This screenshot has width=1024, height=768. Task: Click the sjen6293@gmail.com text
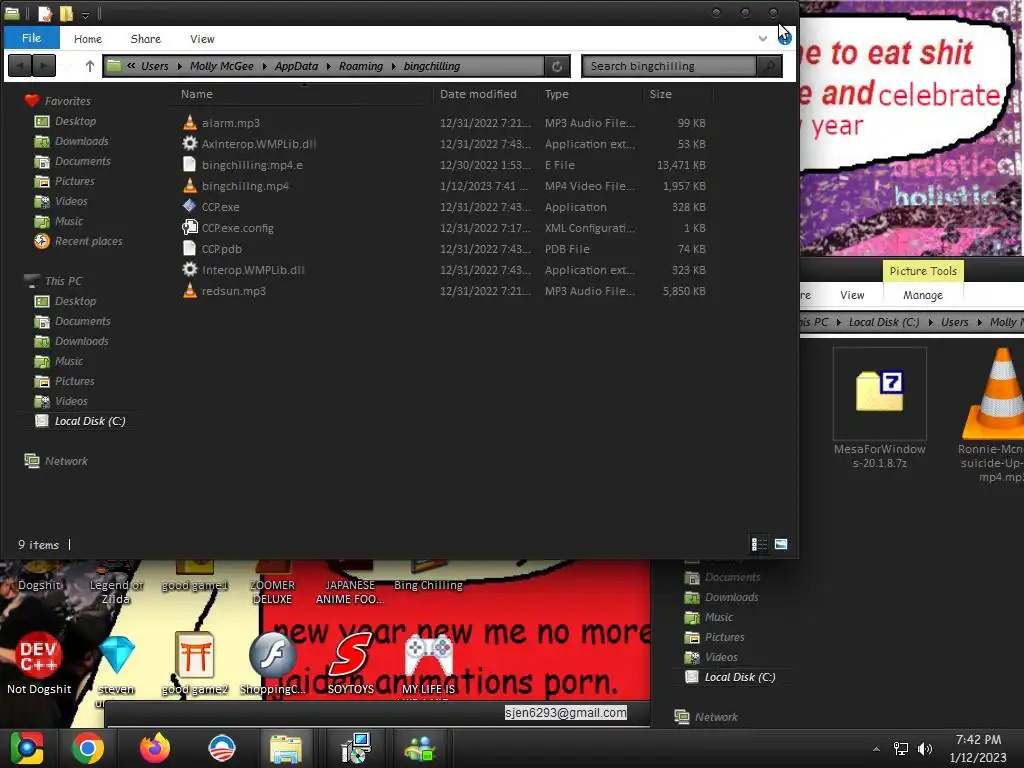[x=566, y=712]
